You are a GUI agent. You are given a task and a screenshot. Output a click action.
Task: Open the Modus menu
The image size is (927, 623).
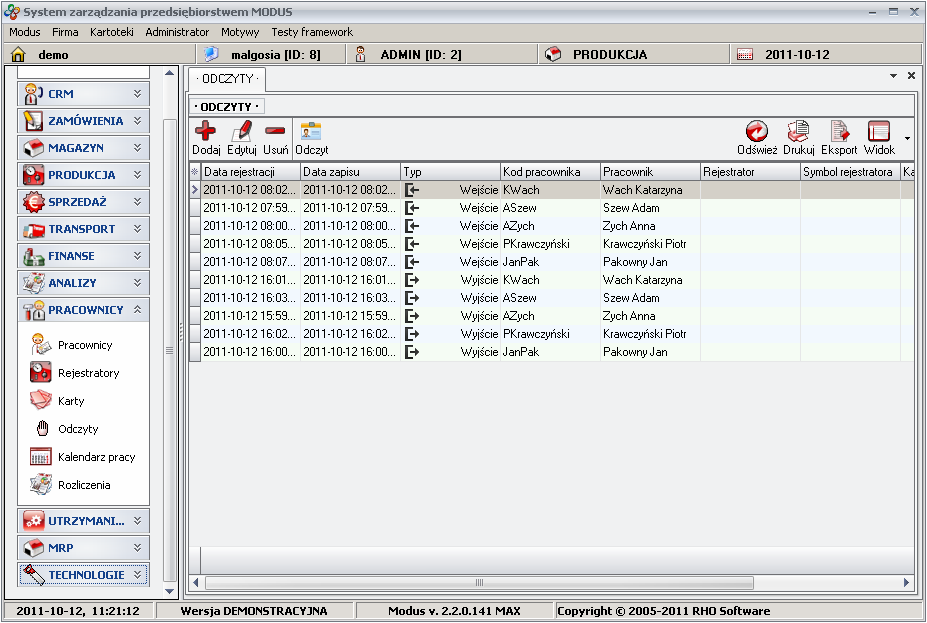[x=25, y=32]
